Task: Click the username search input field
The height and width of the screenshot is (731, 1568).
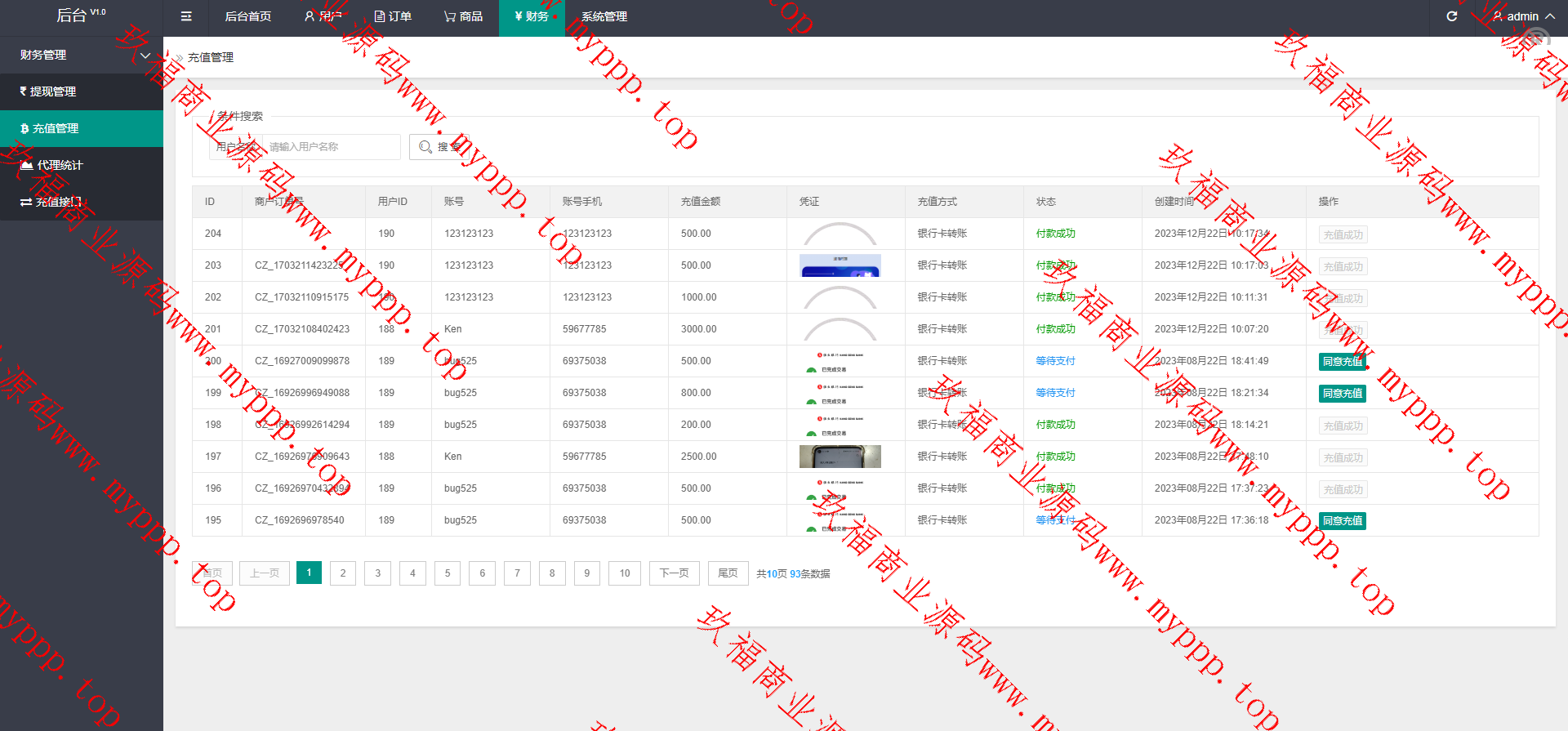Action: [332, 147]
